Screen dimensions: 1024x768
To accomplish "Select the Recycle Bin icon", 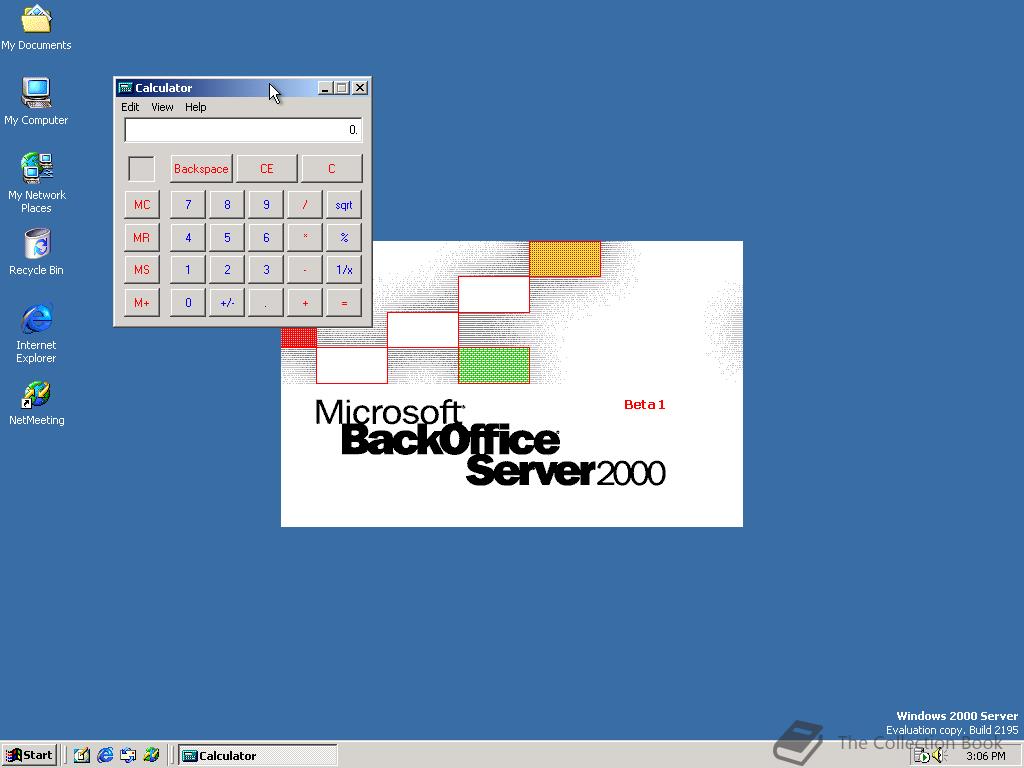I will pyautogui.click(x=36, y=252).
